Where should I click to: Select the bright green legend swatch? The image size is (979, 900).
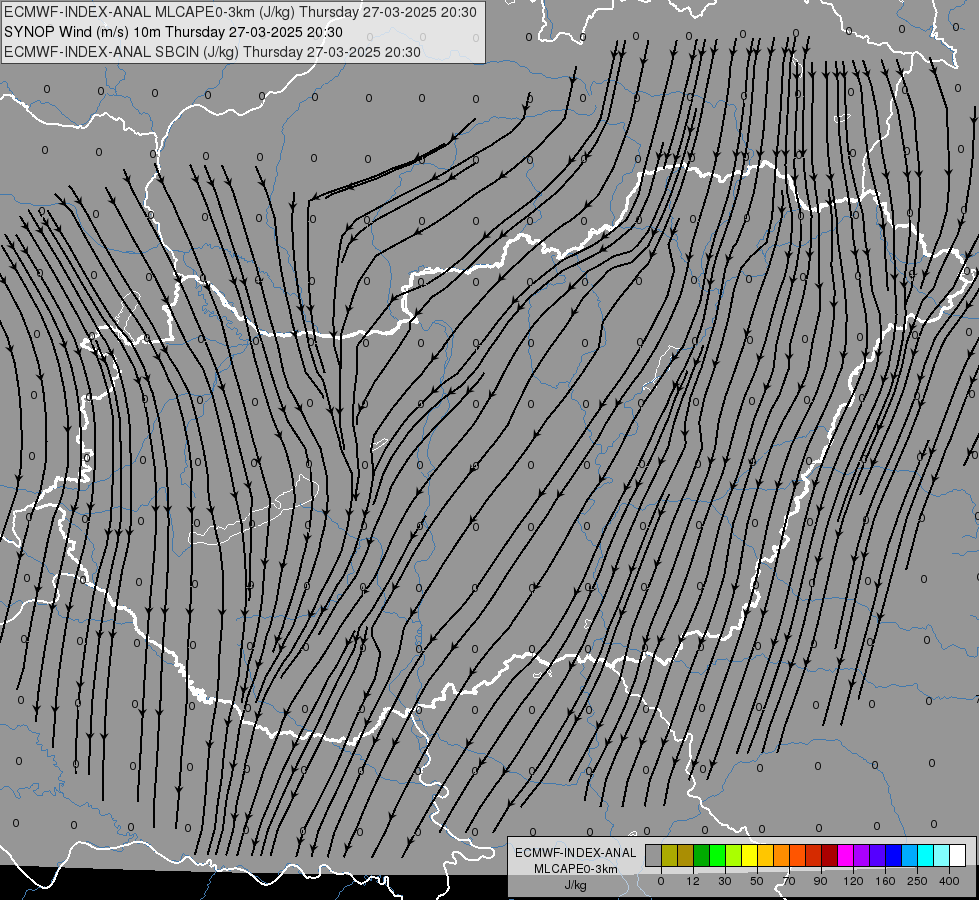pos(717,855)
